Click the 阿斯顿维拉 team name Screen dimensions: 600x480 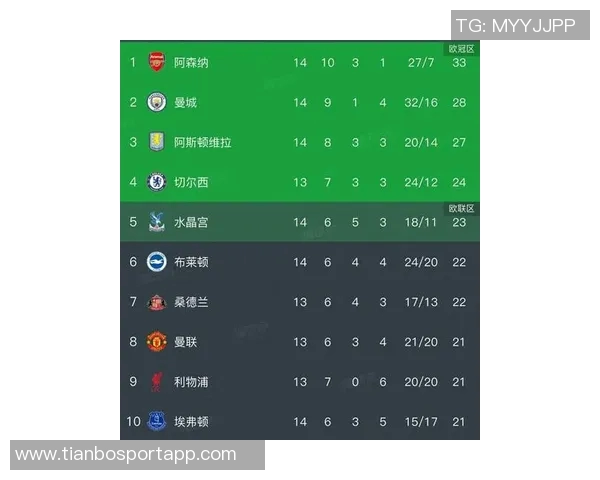[x=203, y=142]
